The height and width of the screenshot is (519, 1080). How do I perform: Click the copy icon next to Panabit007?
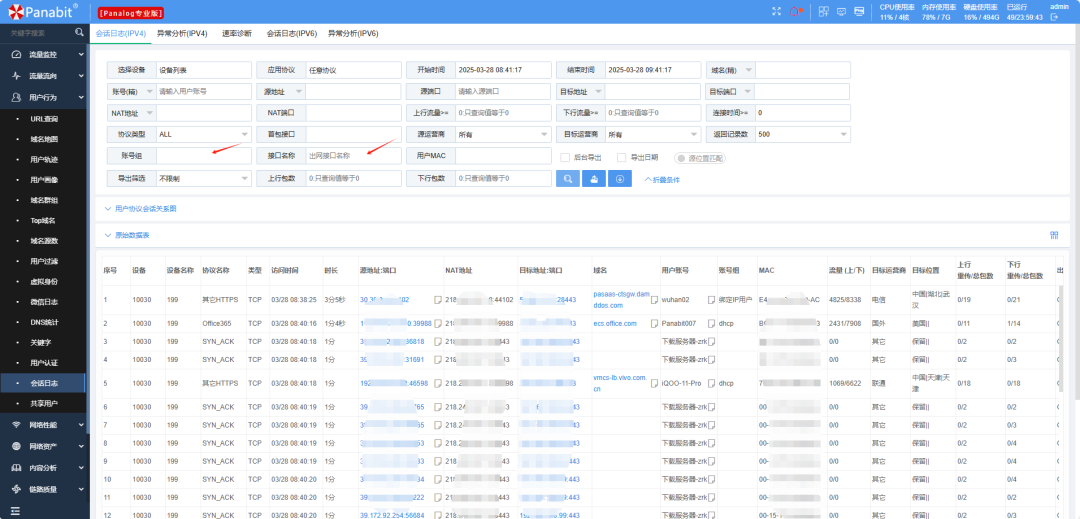(712, 324)
